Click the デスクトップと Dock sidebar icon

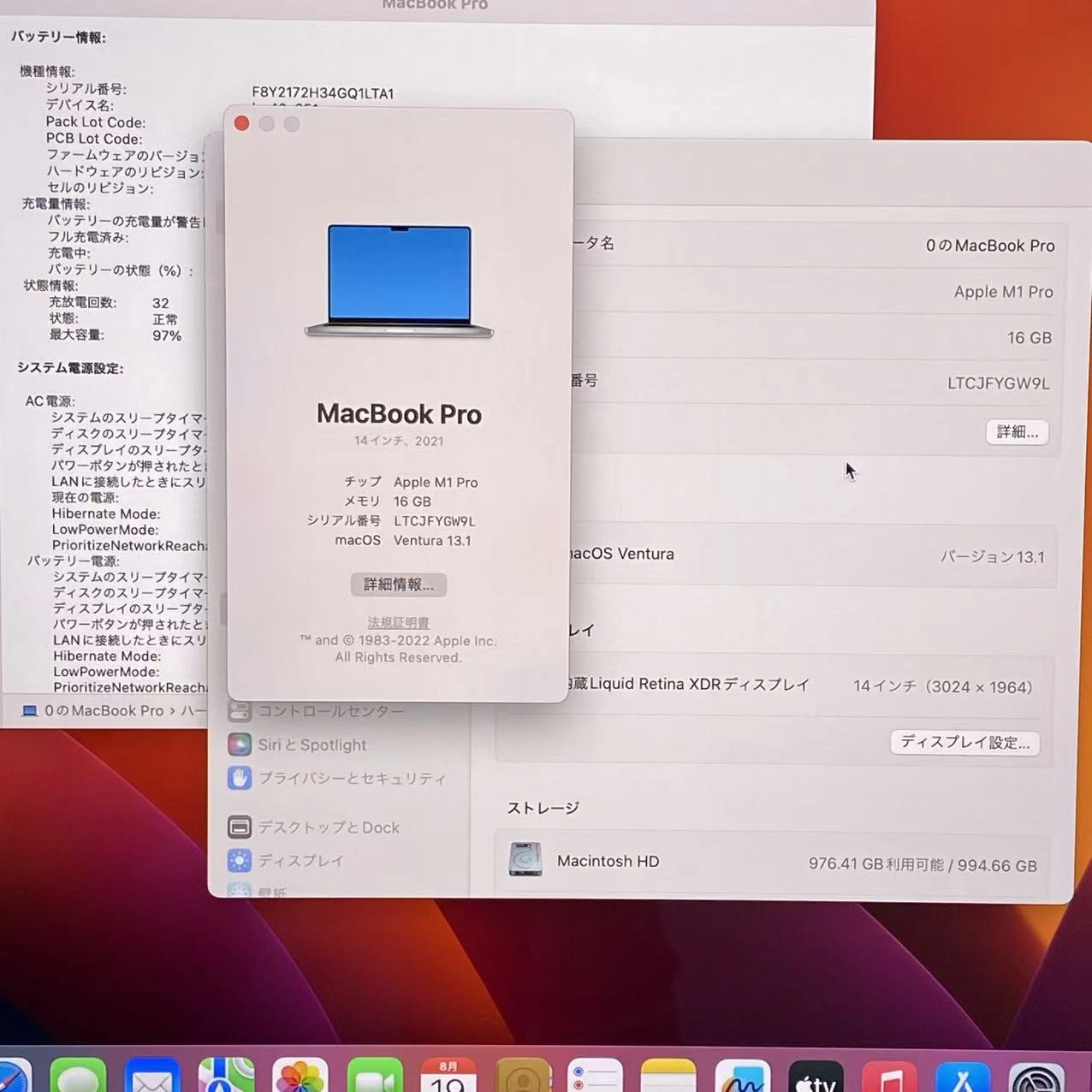pos(240,828)
